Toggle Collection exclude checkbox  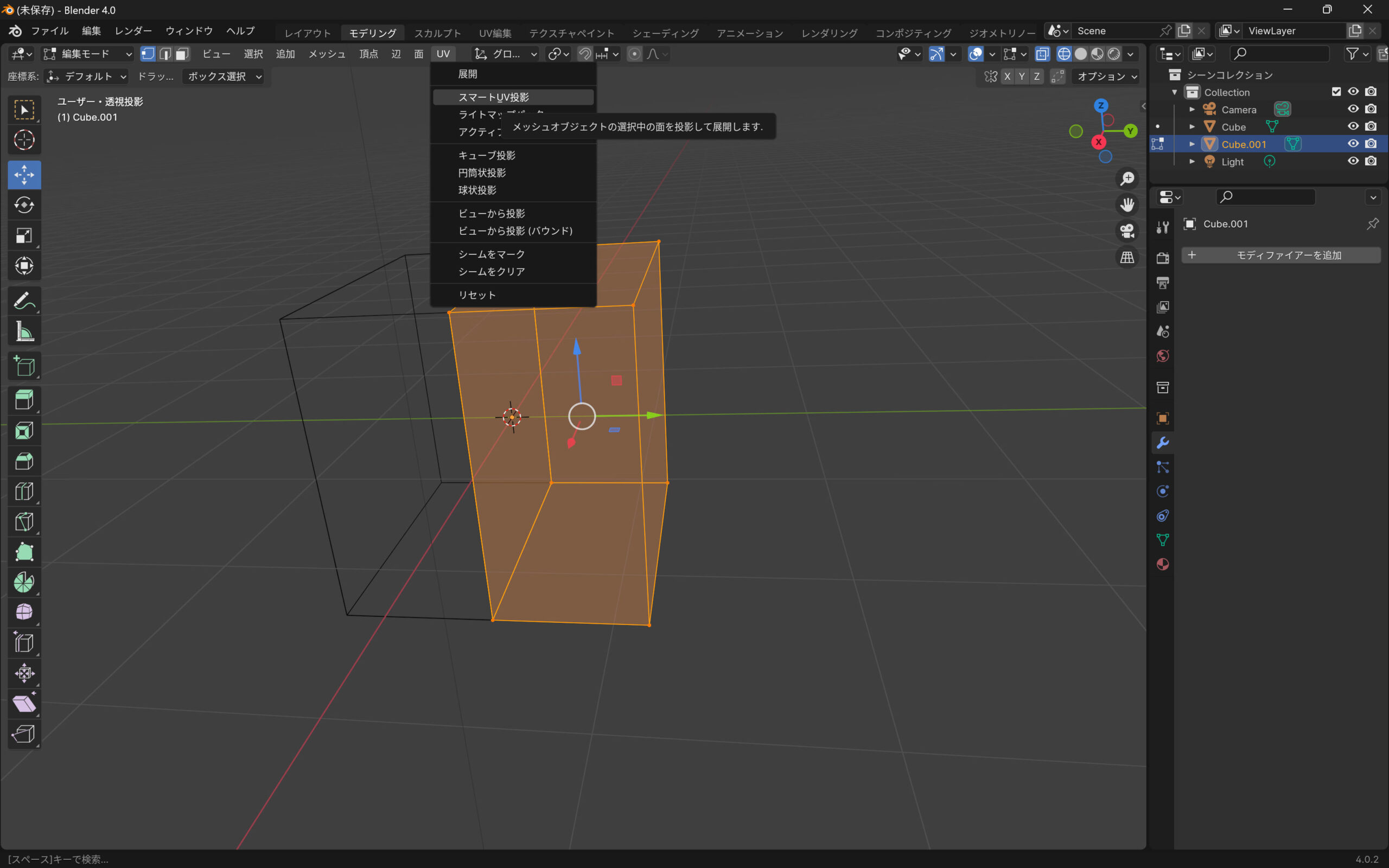[x=1336, y=92]
